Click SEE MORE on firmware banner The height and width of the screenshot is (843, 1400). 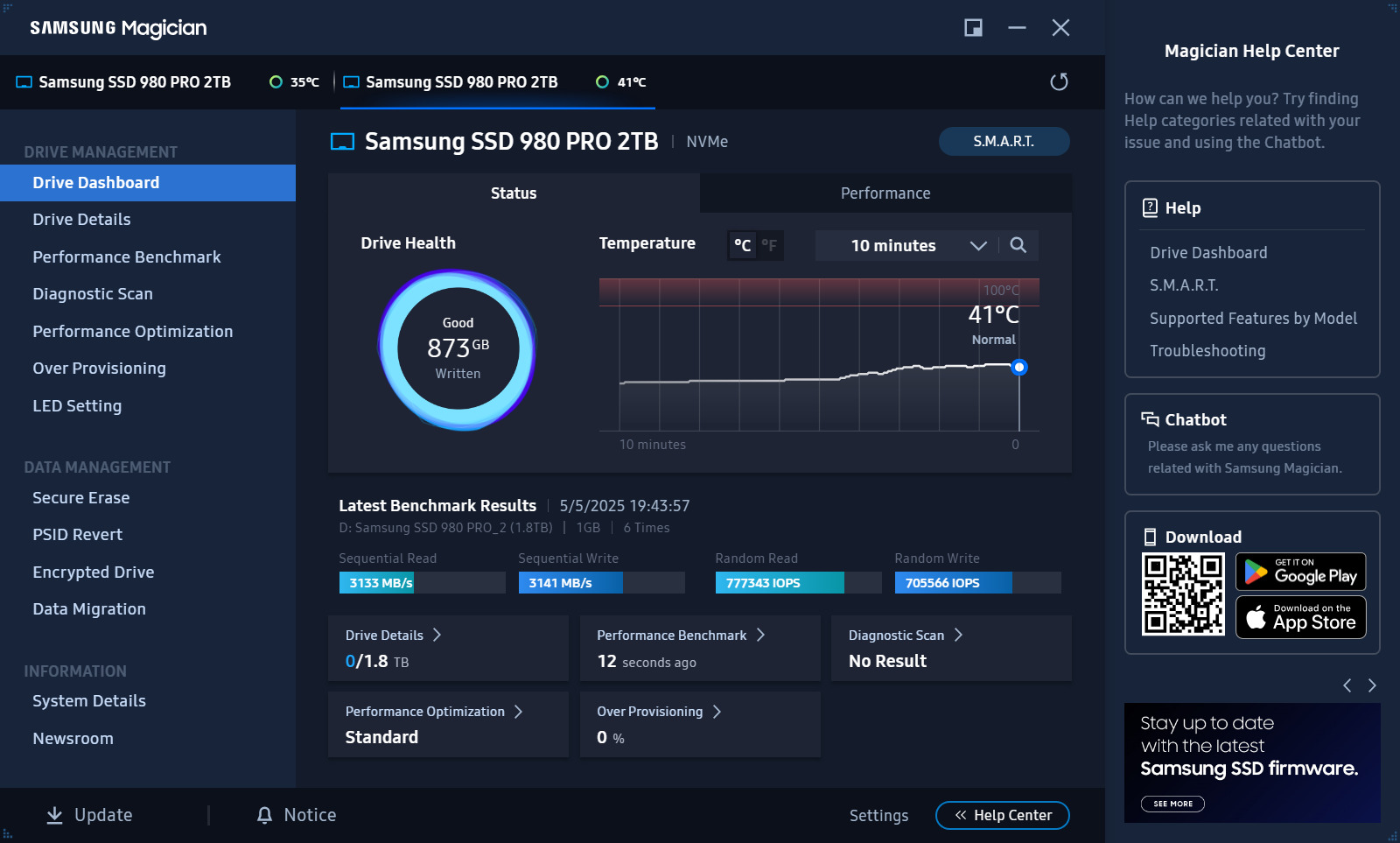pos(1172,804)
